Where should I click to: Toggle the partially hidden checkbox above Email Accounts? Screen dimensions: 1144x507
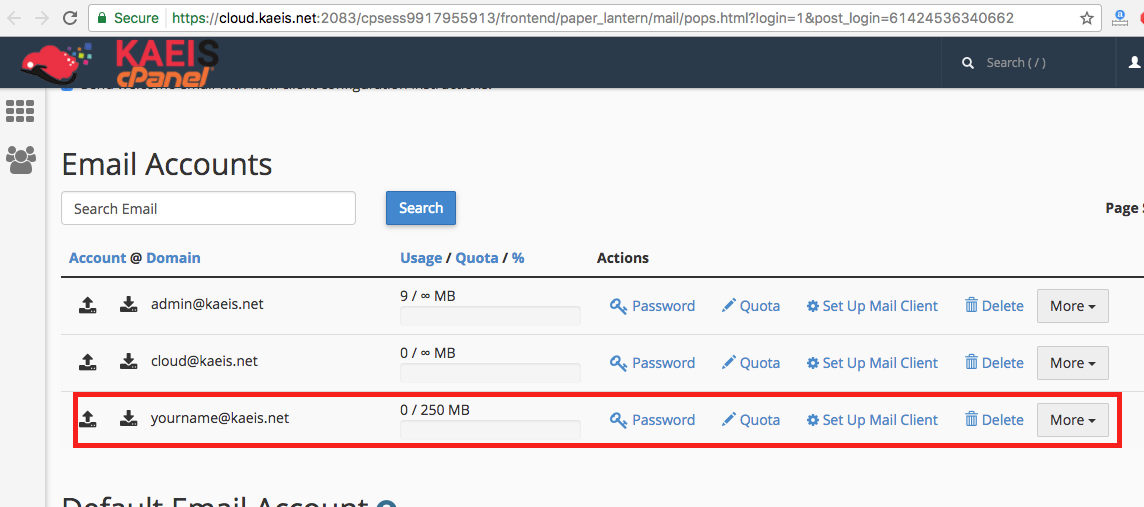[67, 88]
